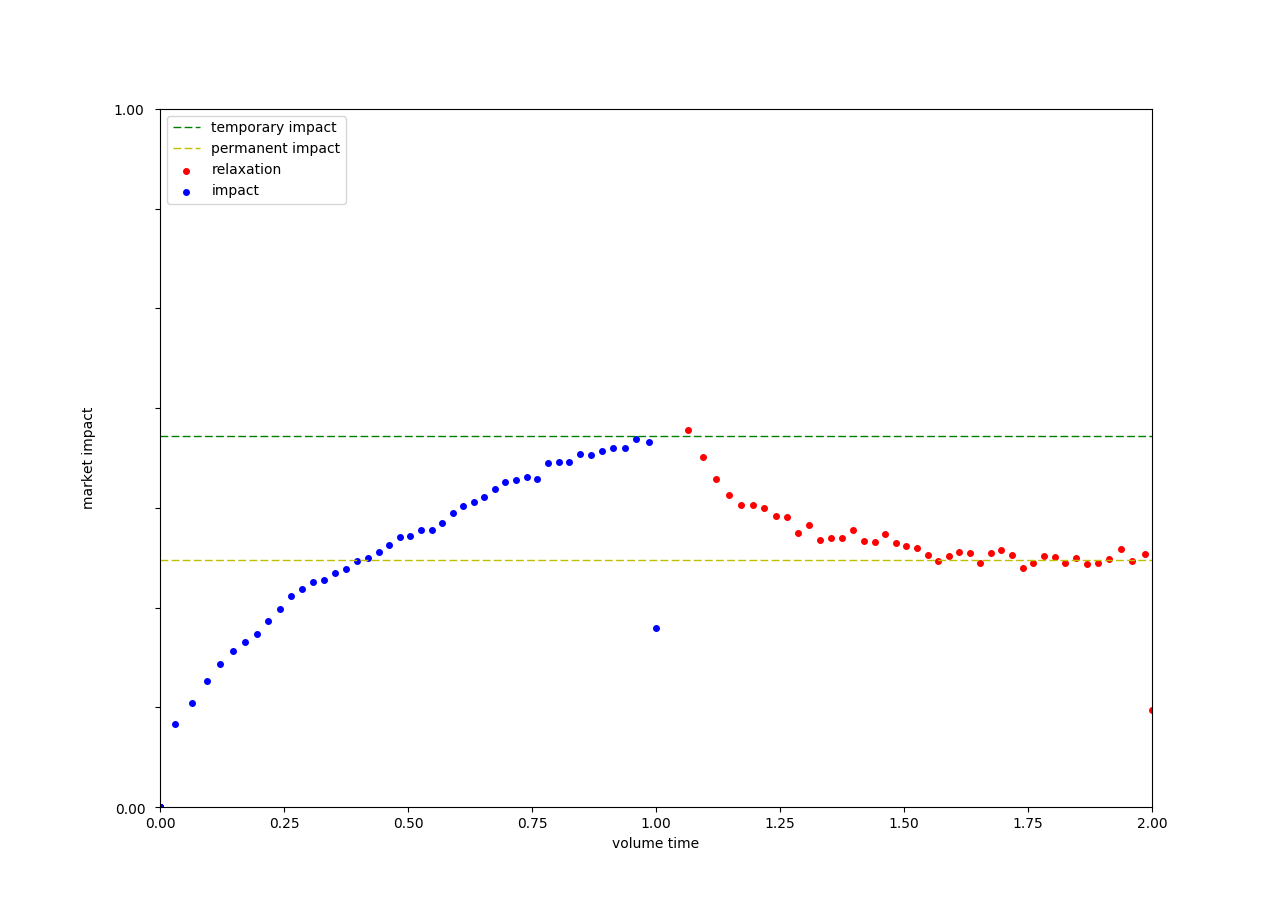Image resolution: width=1280 pixels, height=907 pixels.
Task: Click the 0.25 x-axis tick label
Action: tap(284, 824)
